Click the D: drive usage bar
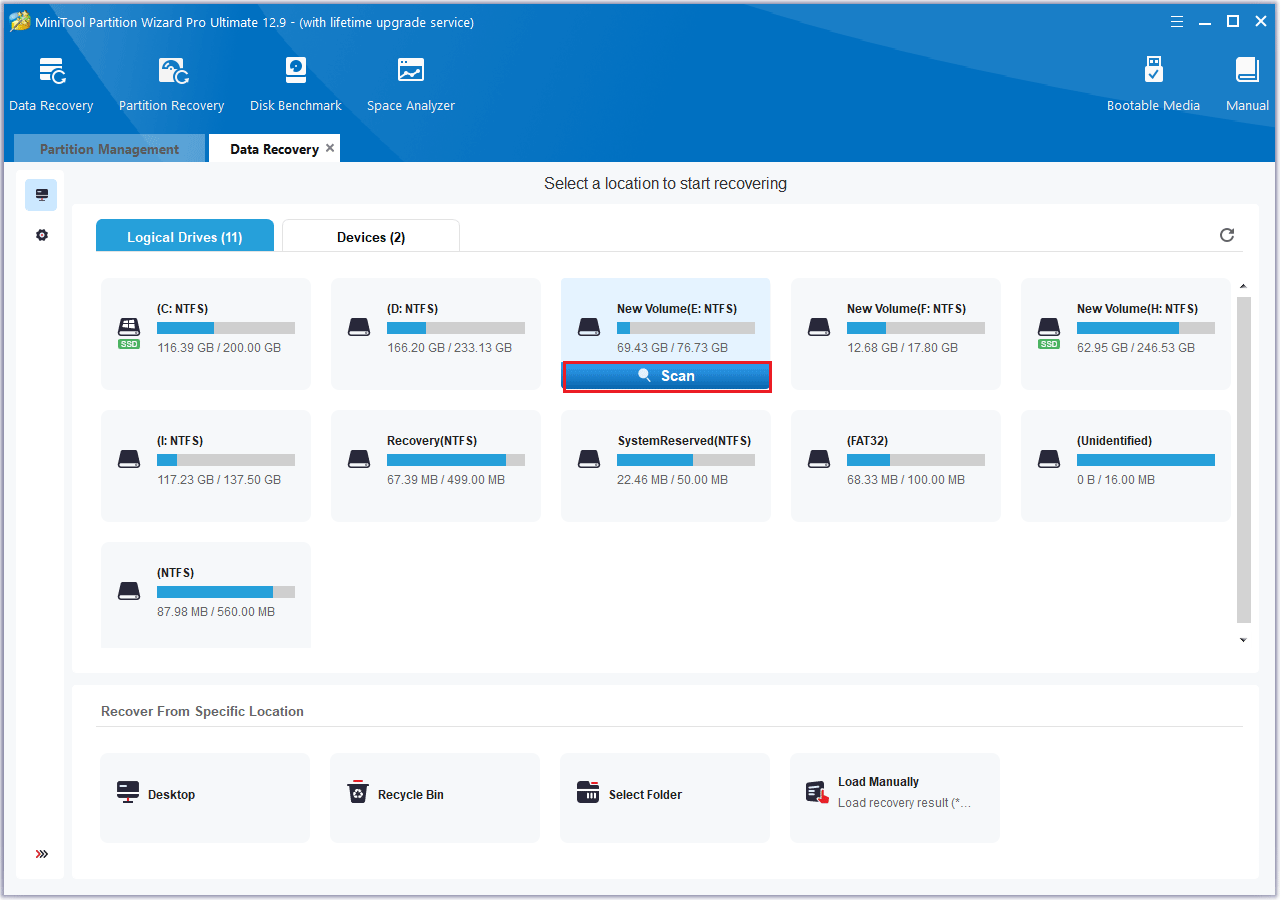The image size is (1282, 900). pos(456,328)
